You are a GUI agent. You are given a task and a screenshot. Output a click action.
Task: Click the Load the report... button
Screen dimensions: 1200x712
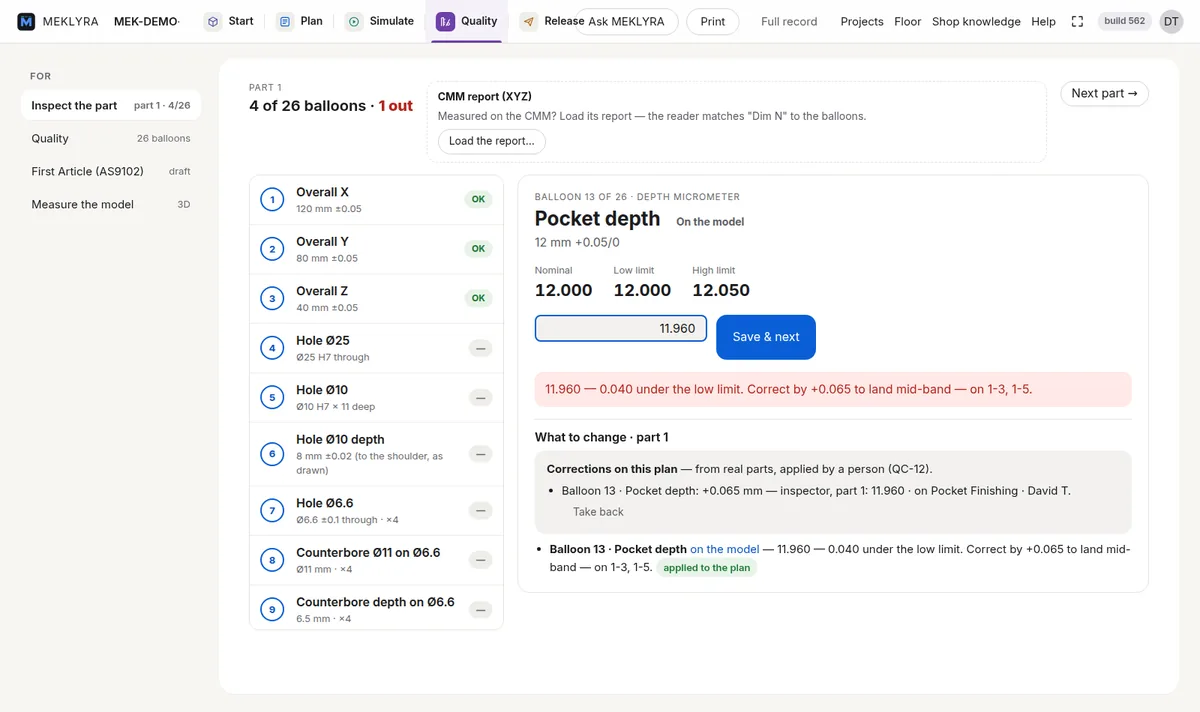[492, 141]
